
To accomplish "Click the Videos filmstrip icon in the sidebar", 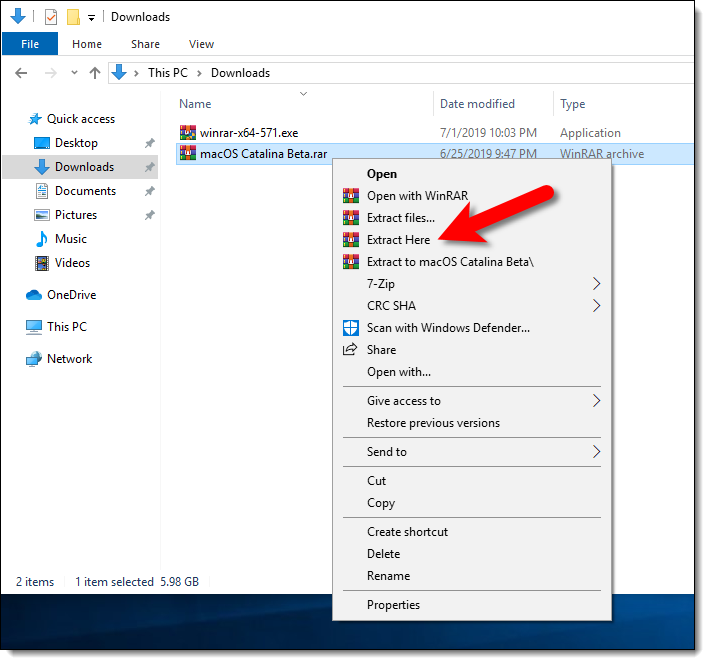I will point(42,263).
